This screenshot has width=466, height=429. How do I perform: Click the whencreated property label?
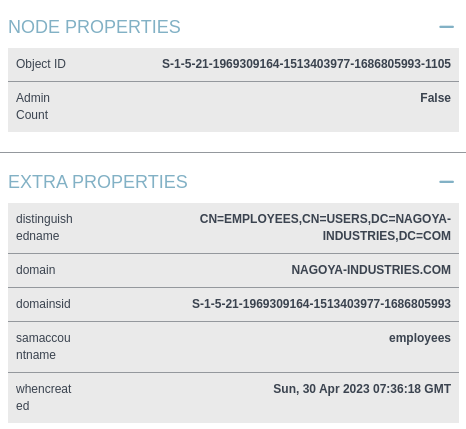point(44,397)
